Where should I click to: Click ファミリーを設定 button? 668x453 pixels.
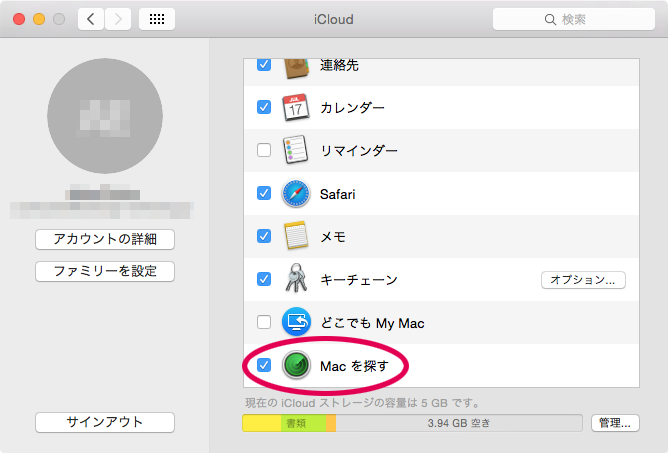105,271
